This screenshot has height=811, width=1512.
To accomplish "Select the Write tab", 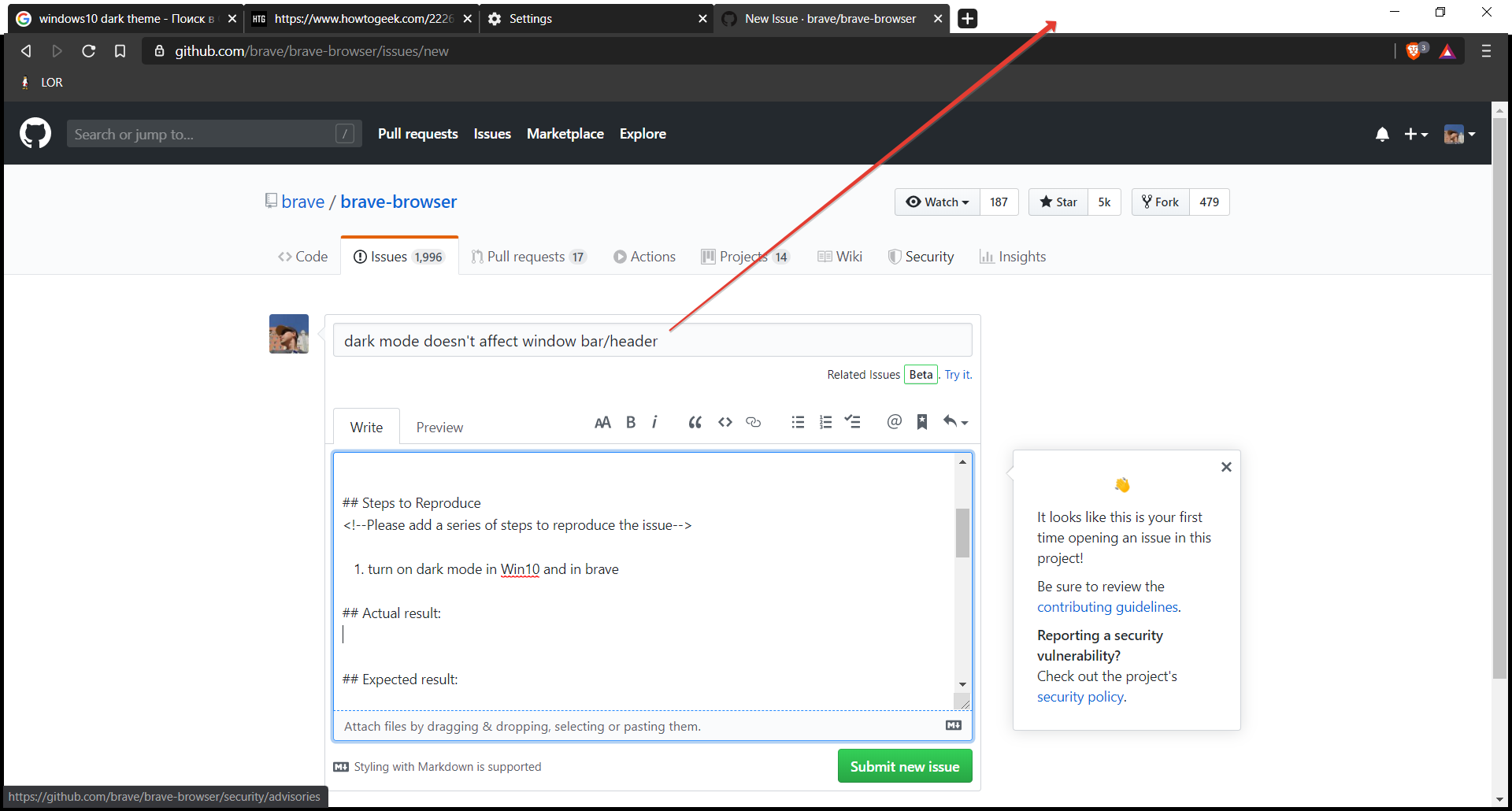I will tap(366, 428).
